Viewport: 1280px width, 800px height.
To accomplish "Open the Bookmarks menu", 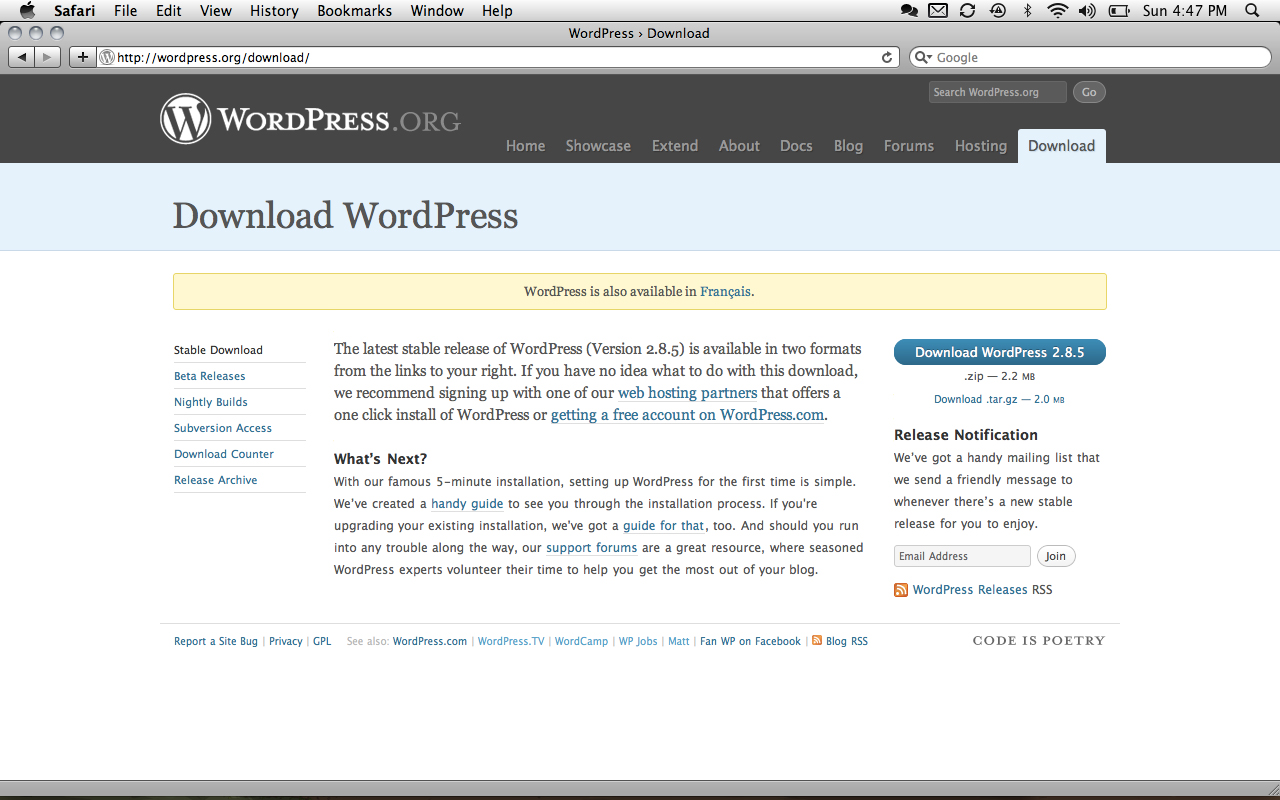I will click(355, 11).
